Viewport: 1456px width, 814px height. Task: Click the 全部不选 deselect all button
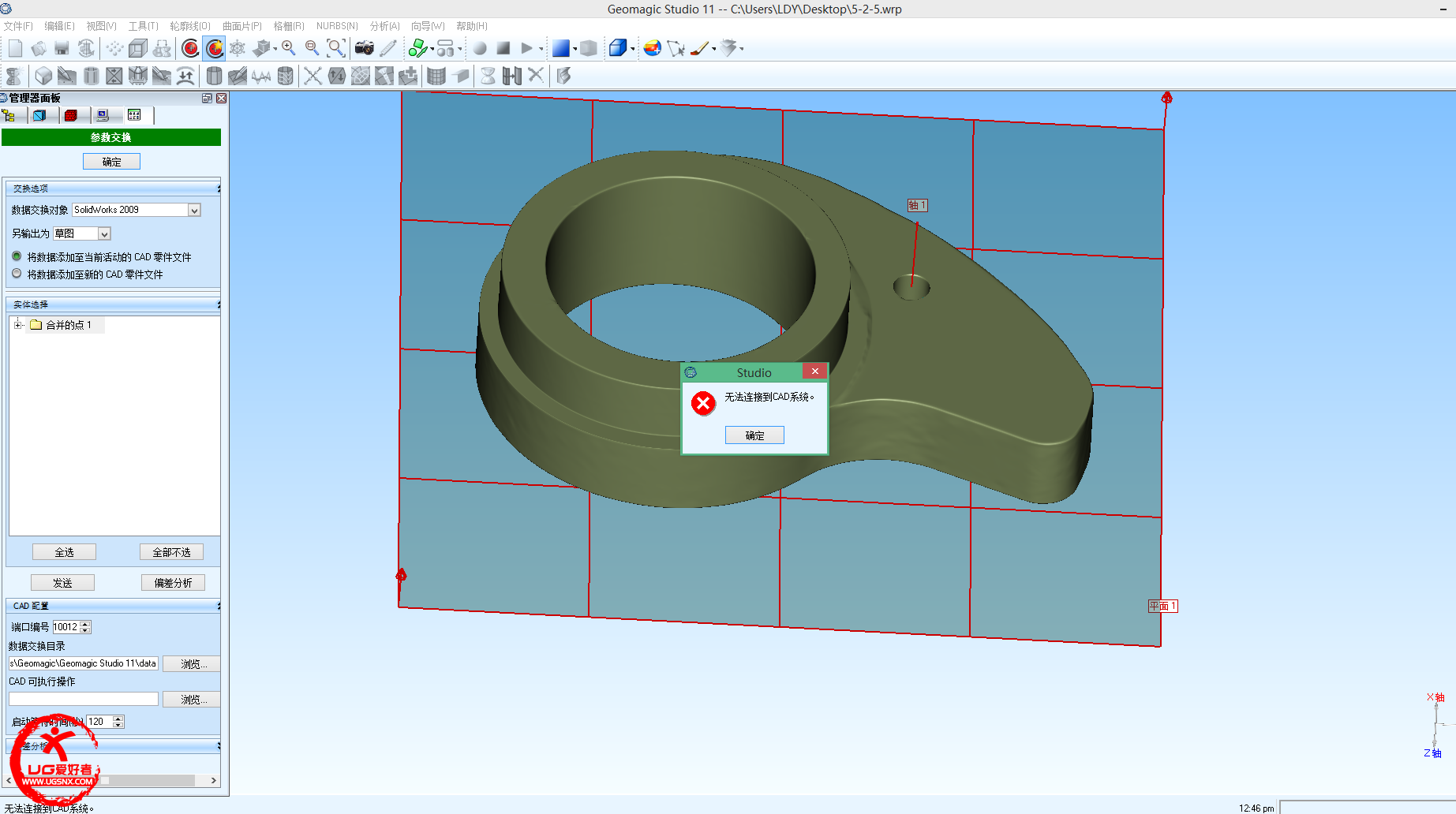point(171,552)
